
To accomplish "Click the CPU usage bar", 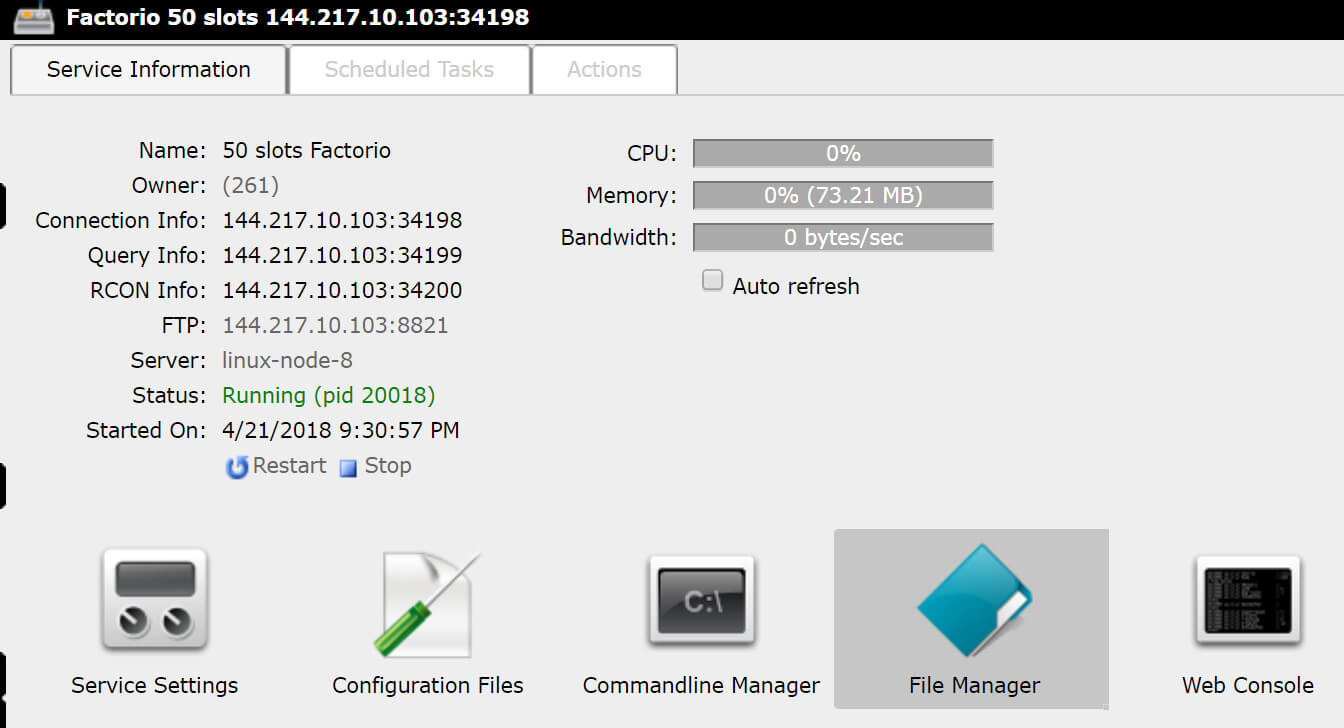I will (x=843, y=153).
